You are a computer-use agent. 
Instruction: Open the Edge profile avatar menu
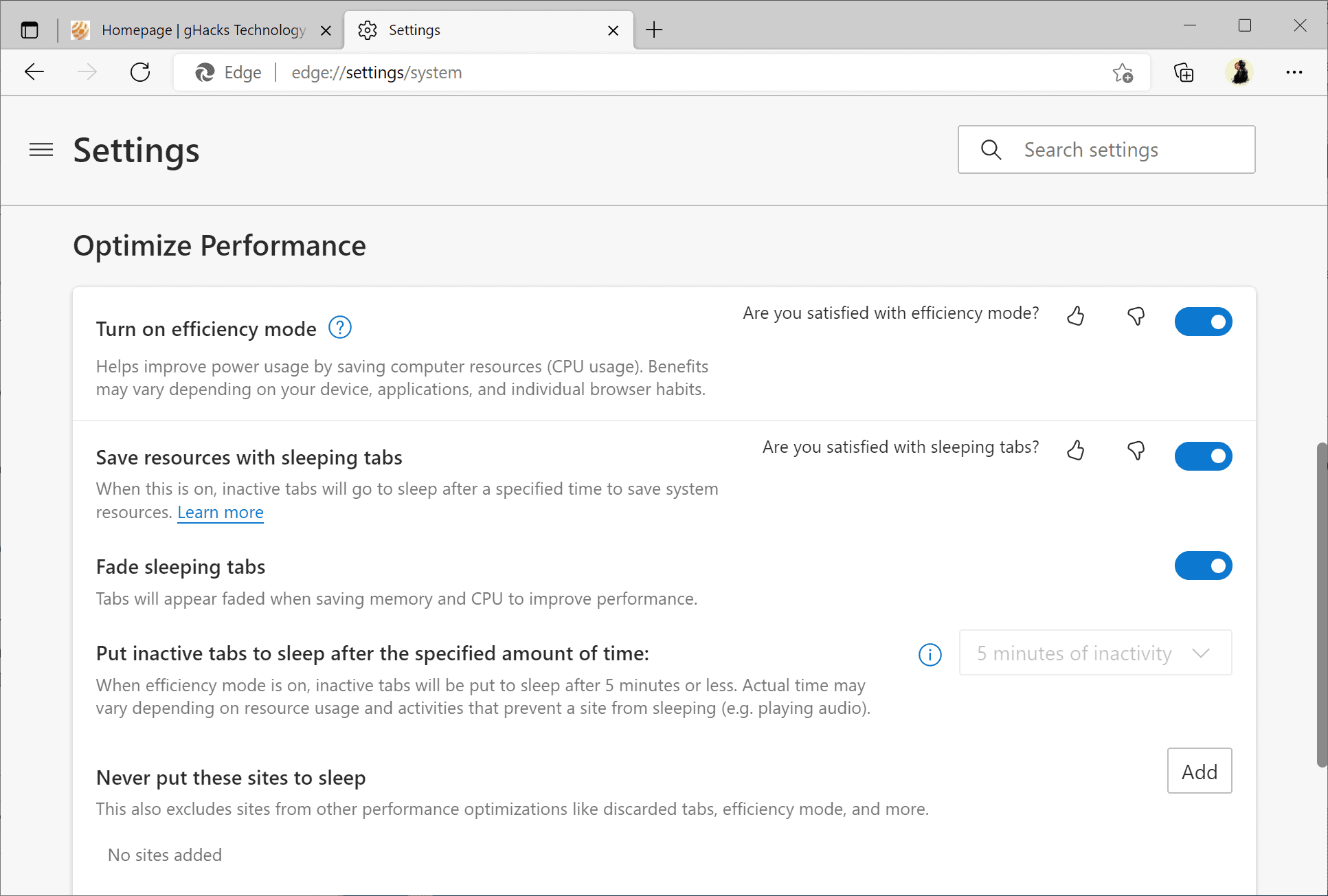tap(1239, 71)
